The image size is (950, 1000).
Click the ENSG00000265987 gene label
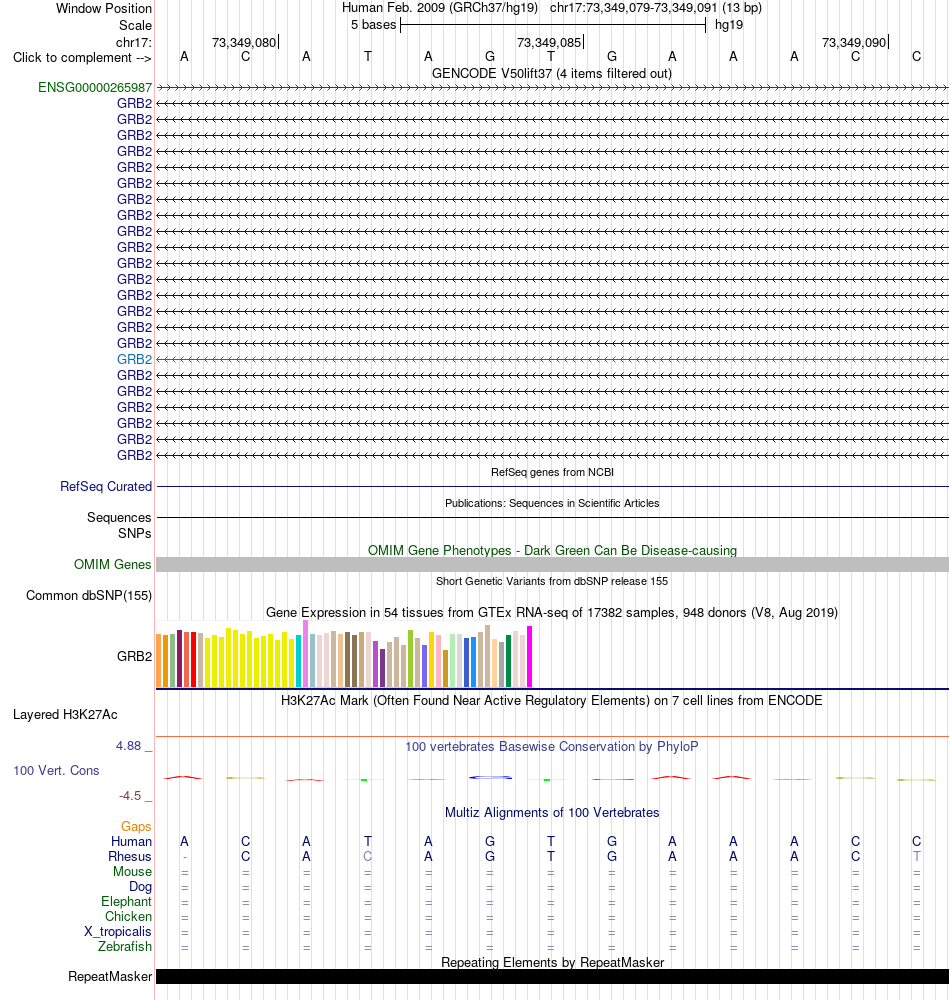[95, 87]
